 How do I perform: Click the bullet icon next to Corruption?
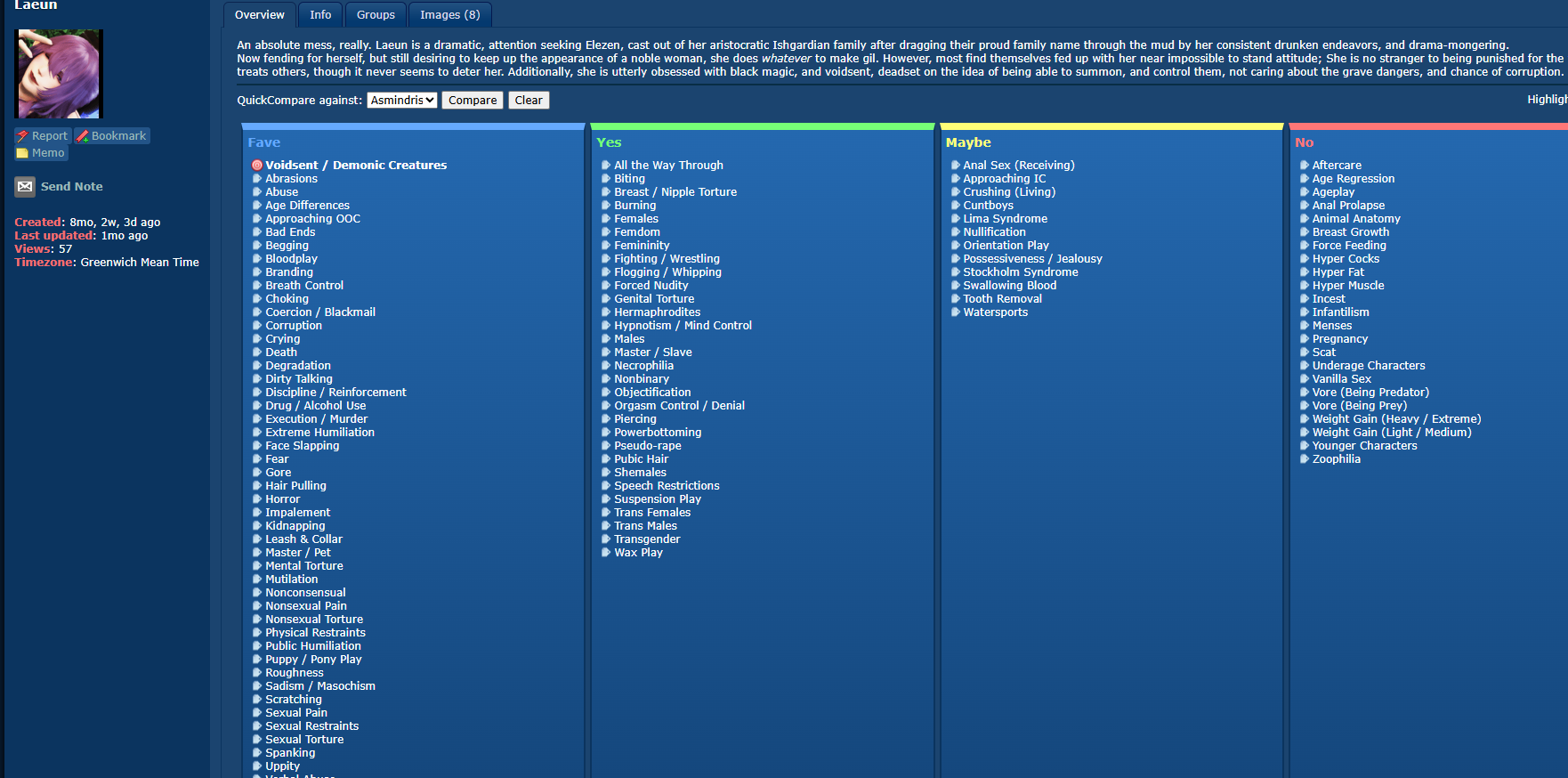coord(257,326)
